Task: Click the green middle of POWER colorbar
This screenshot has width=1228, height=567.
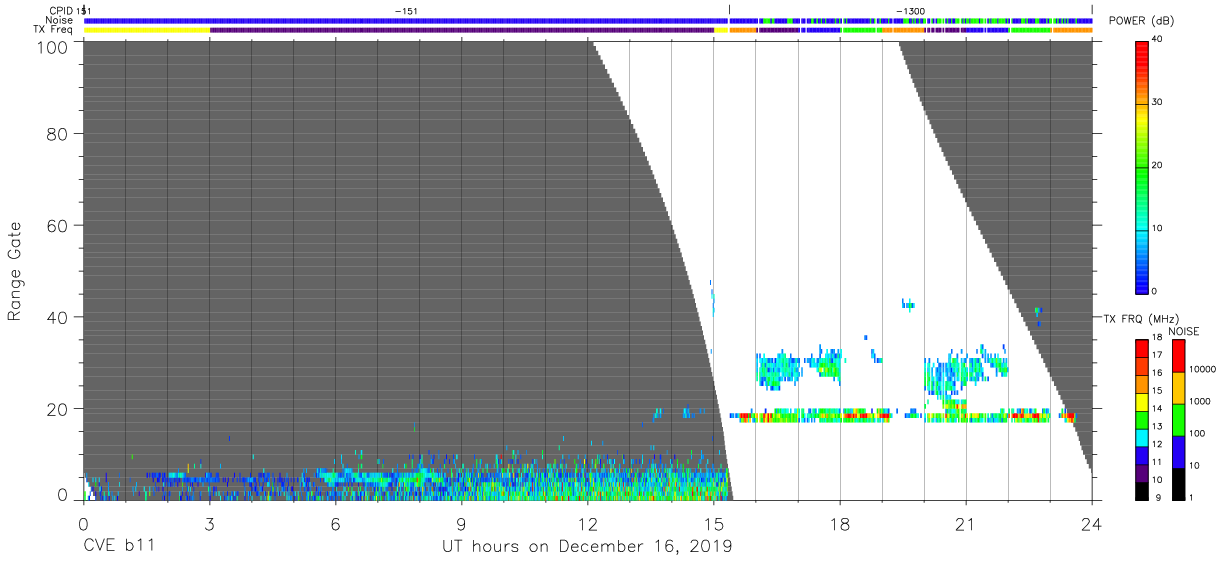Action: click(1143, 165)
